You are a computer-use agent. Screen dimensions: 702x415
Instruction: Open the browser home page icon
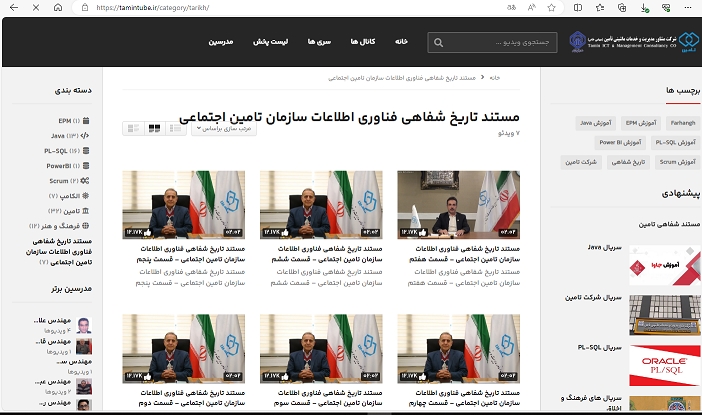tap(58, 7)
